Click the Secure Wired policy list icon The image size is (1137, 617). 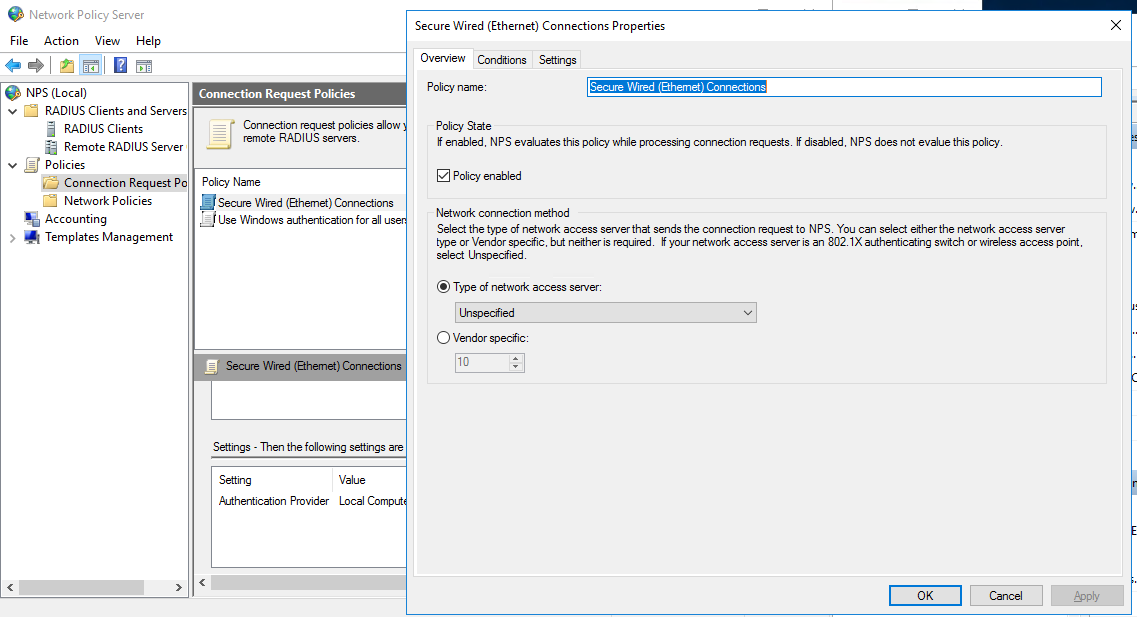[208, 202]
